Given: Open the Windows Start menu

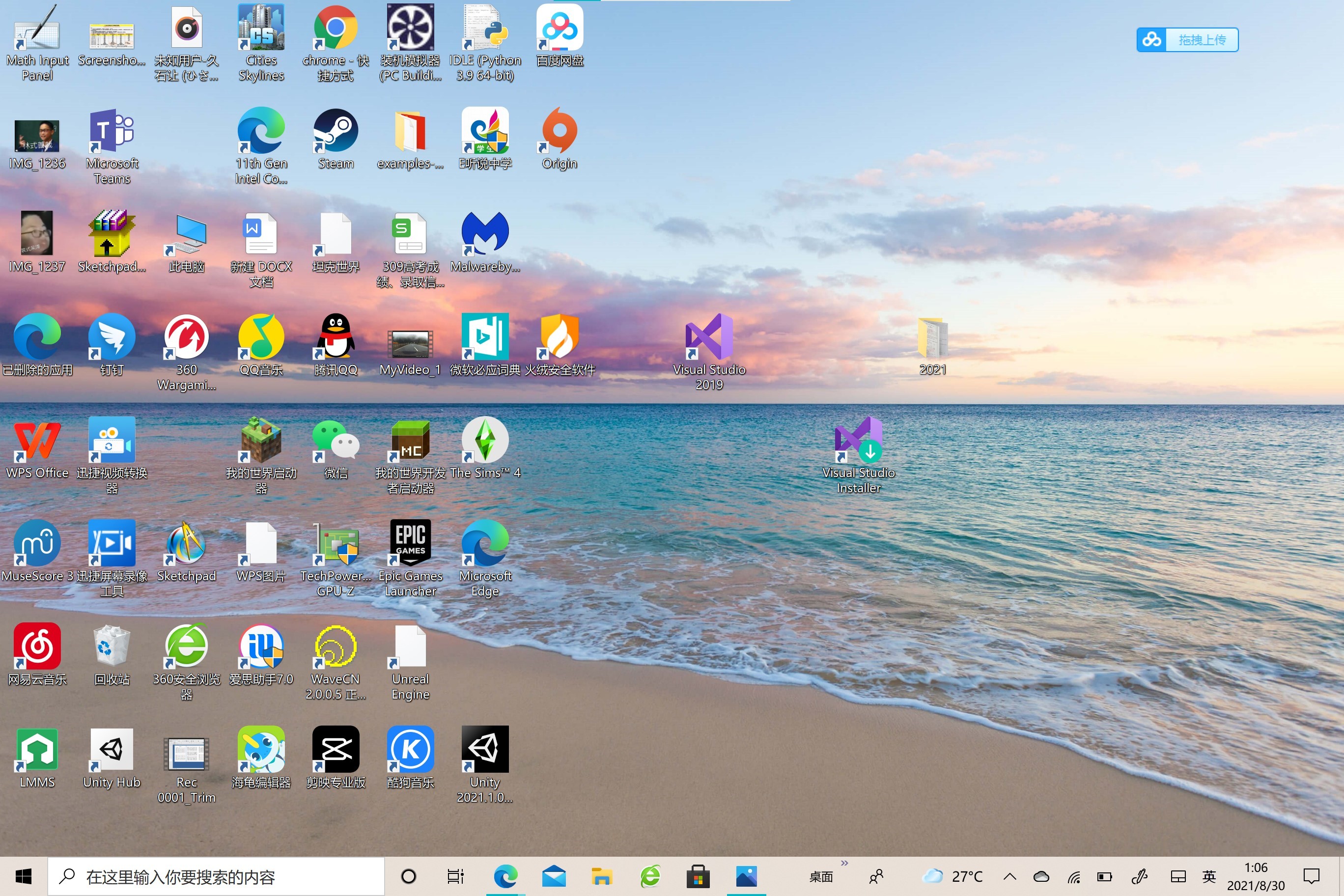Looking at the screenshot, I should [24, 876].
